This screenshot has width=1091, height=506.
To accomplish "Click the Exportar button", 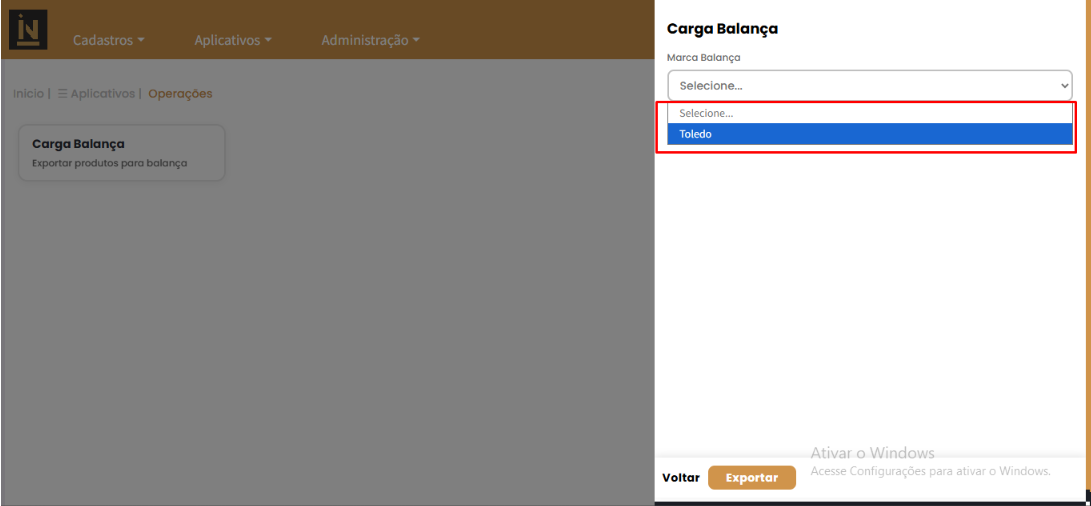I will click(x=751, y=478).
